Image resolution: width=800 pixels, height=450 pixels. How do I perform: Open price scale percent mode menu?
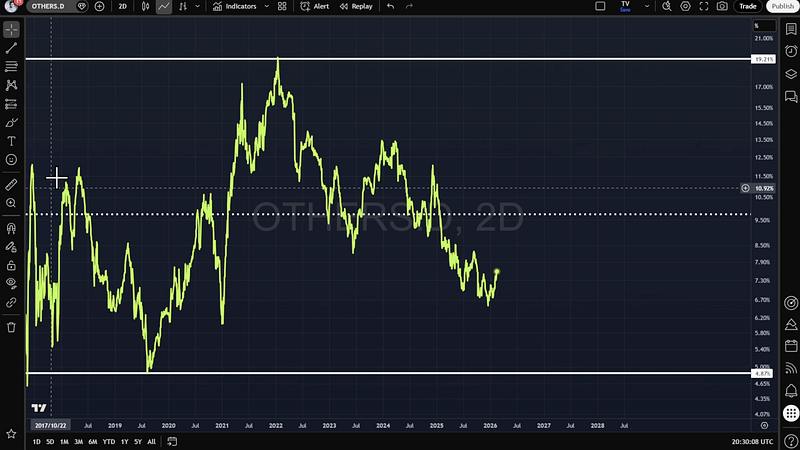(764, 26)
